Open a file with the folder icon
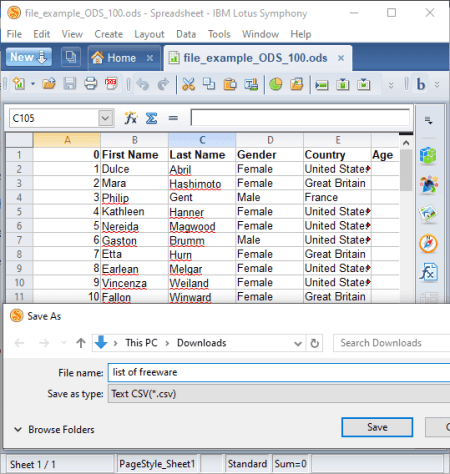This screenshot has width=450, height=474. point(49,83)
